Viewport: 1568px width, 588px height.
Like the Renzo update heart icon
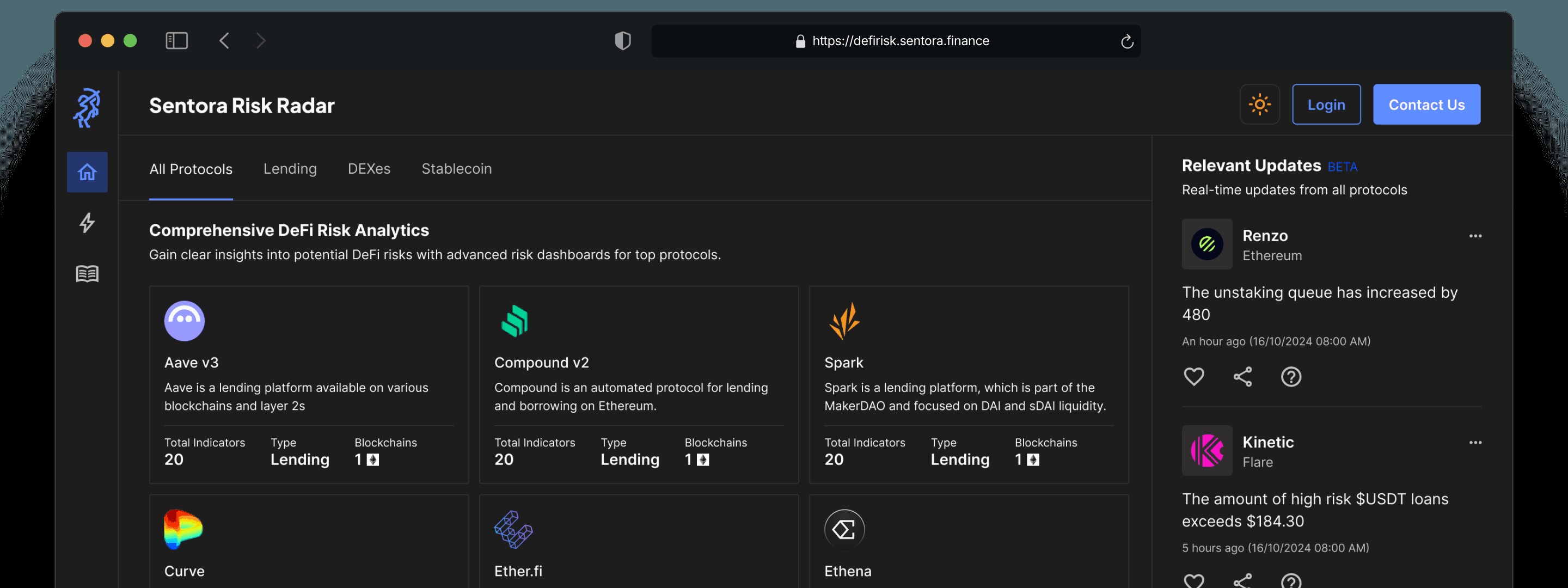pos(1193,377)
